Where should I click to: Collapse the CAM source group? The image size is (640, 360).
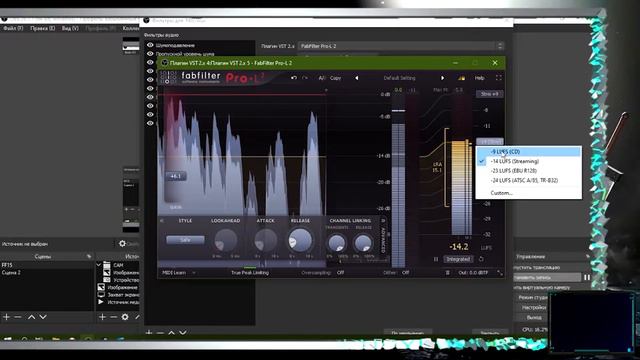tap(99, 265)
